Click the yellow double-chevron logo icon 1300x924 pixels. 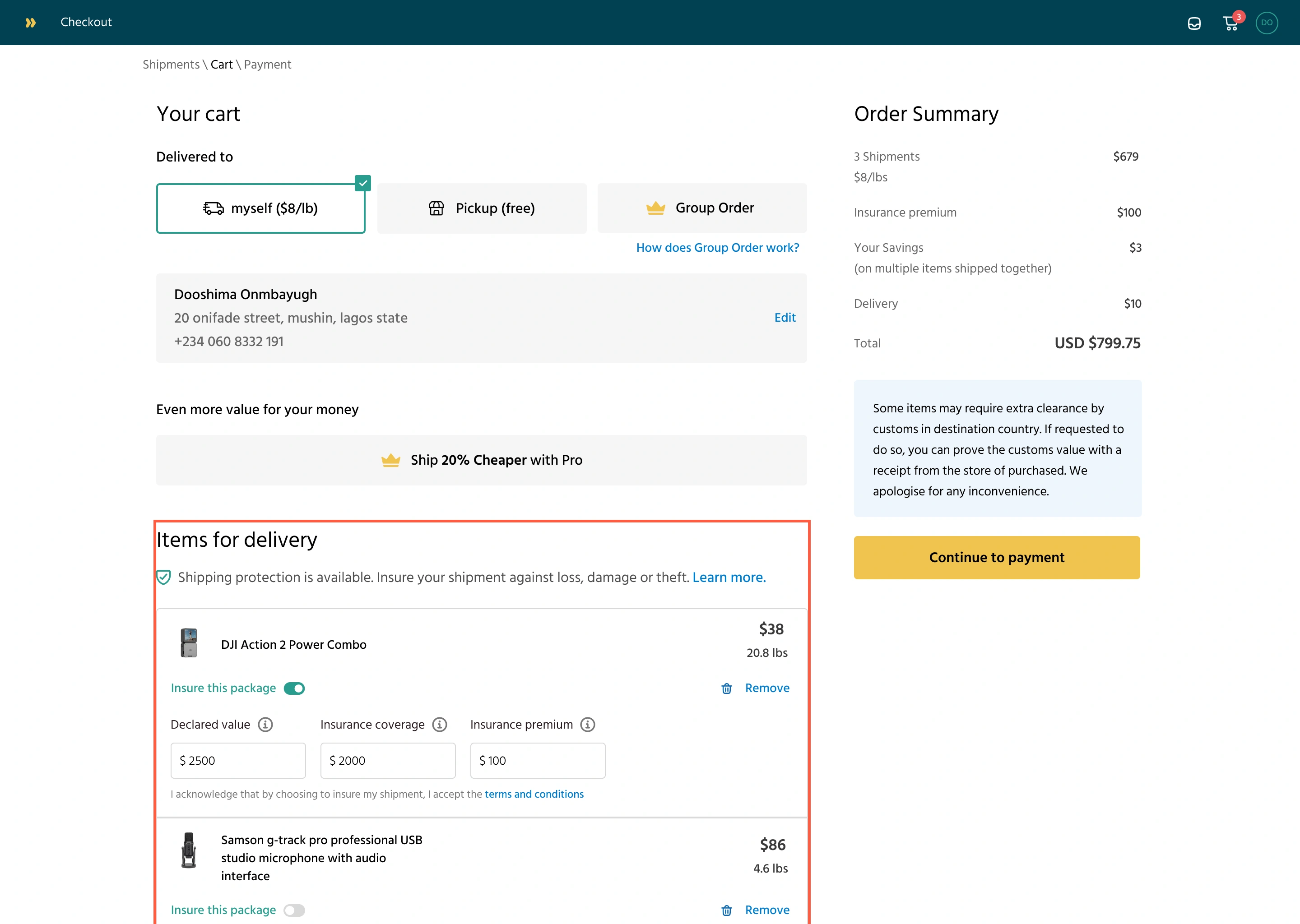31,23
